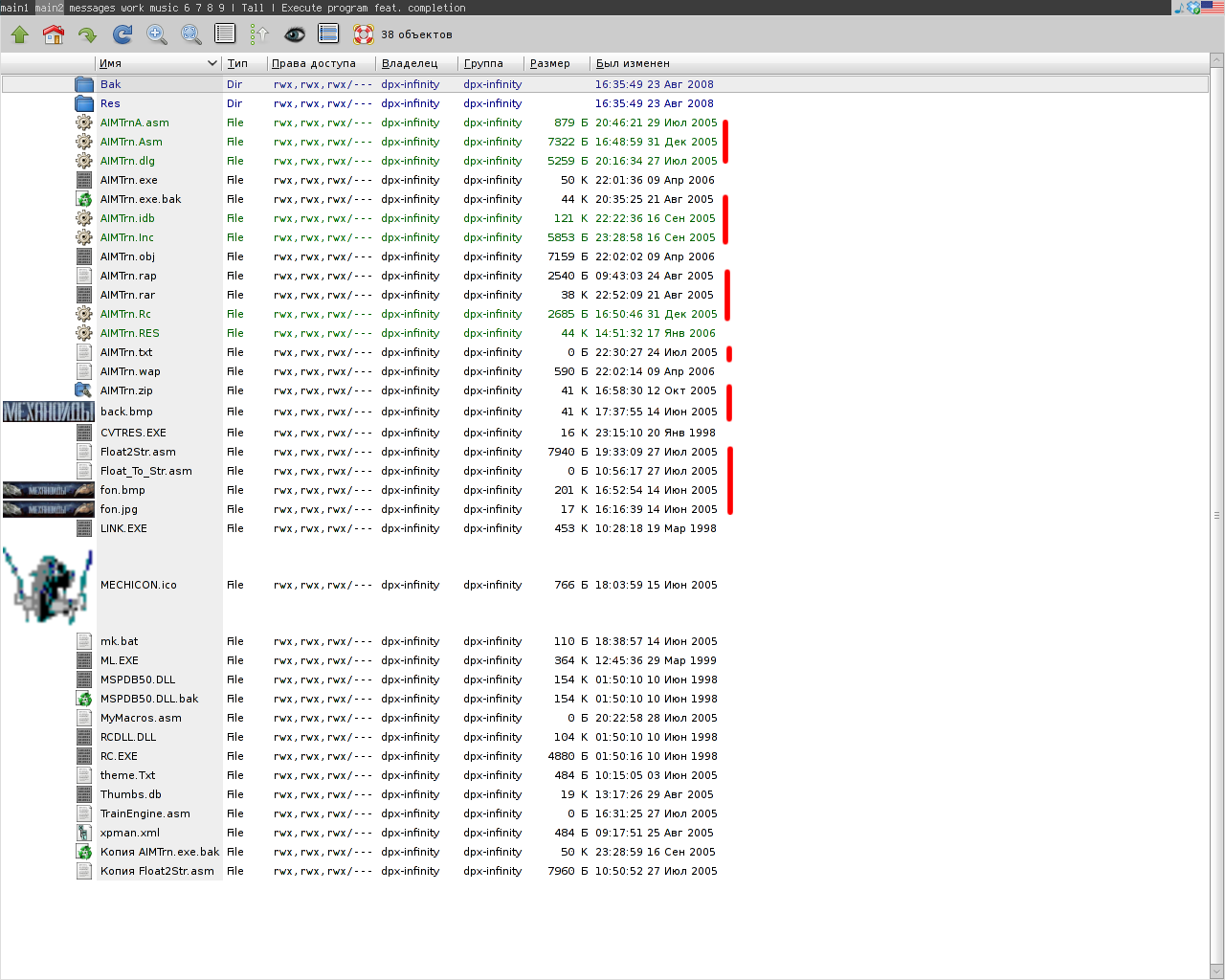Click the zoom in magnifier icon

click(157, 35)
